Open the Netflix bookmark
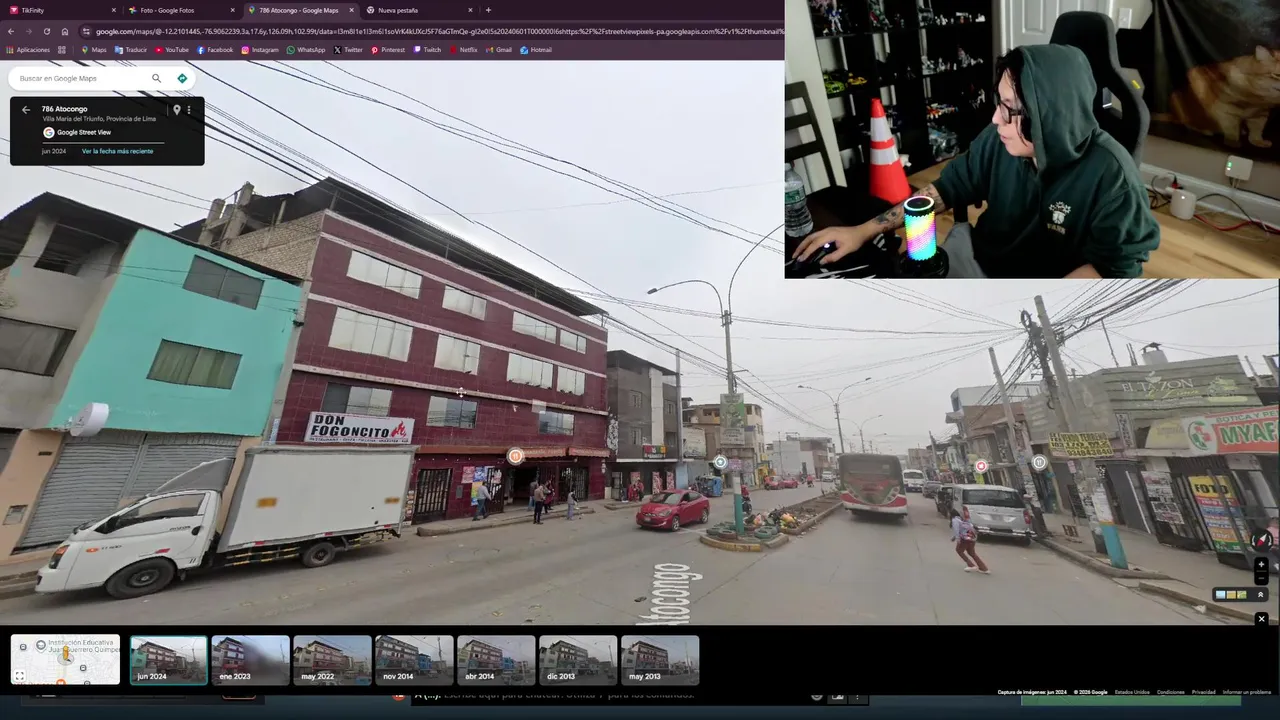 click(464, 50)
